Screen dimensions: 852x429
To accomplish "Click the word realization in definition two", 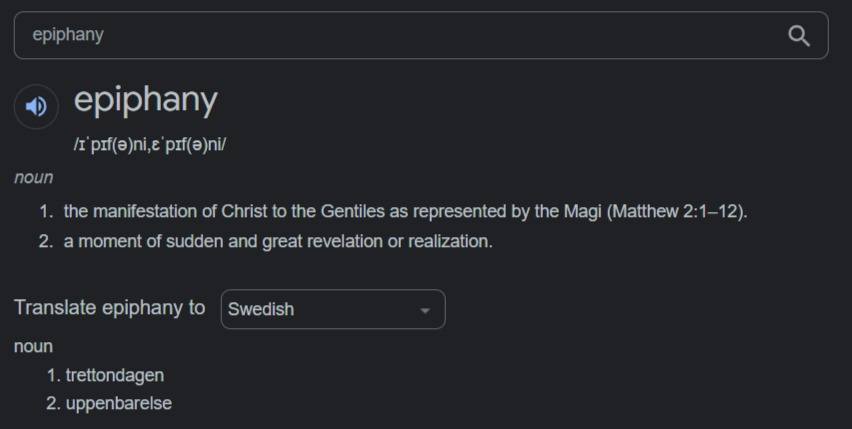I will point(449,242).
